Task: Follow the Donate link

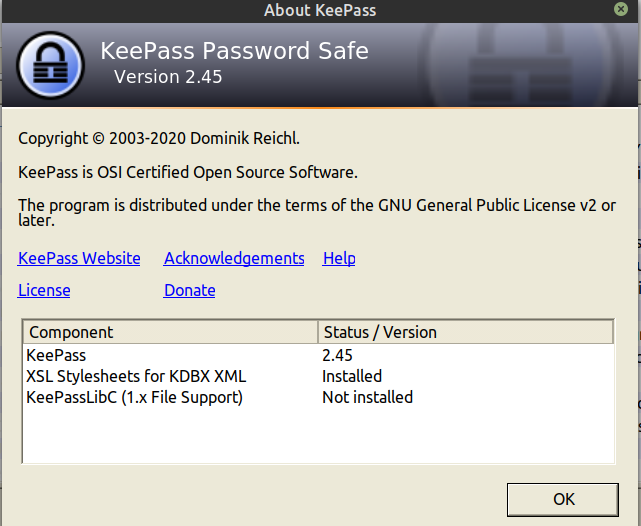Action: point(189,290)
